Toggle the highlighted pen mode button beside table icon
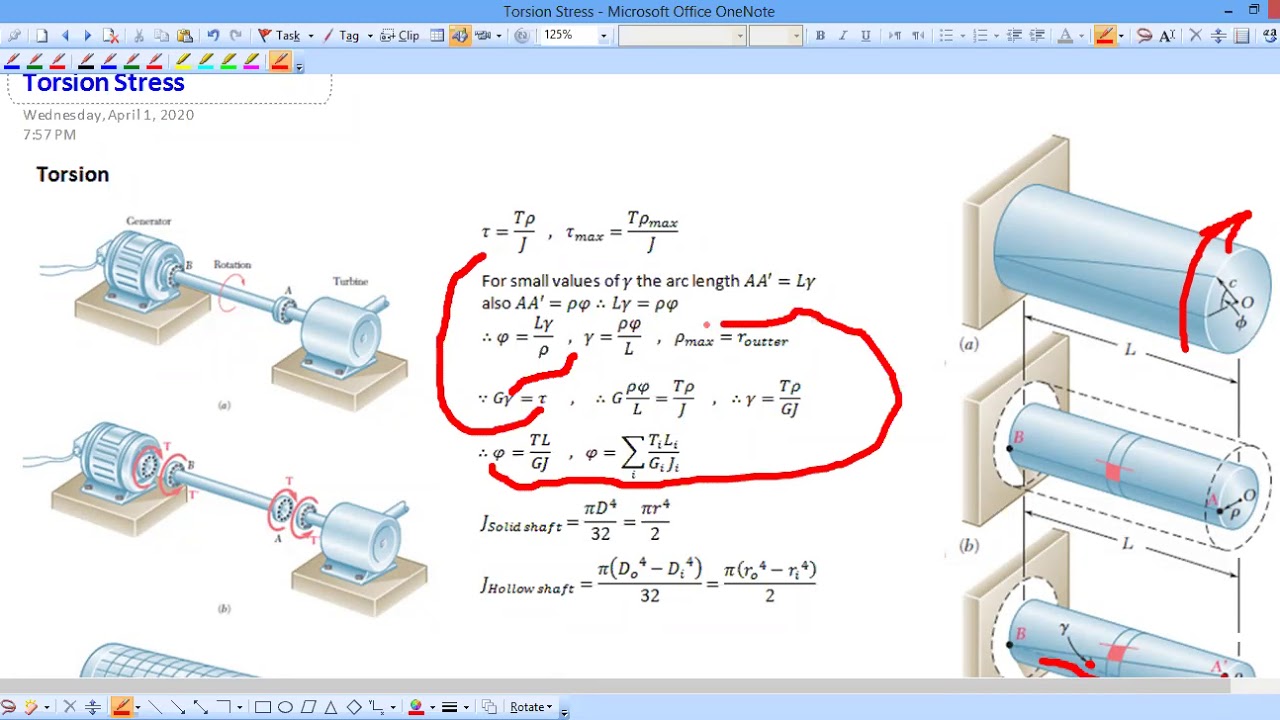Image resolution: width=1280 pixels, height=720 pixels. pos(460,35)
